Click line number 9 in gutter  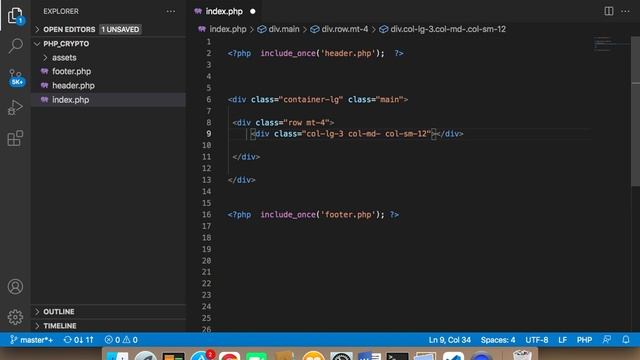209,133
